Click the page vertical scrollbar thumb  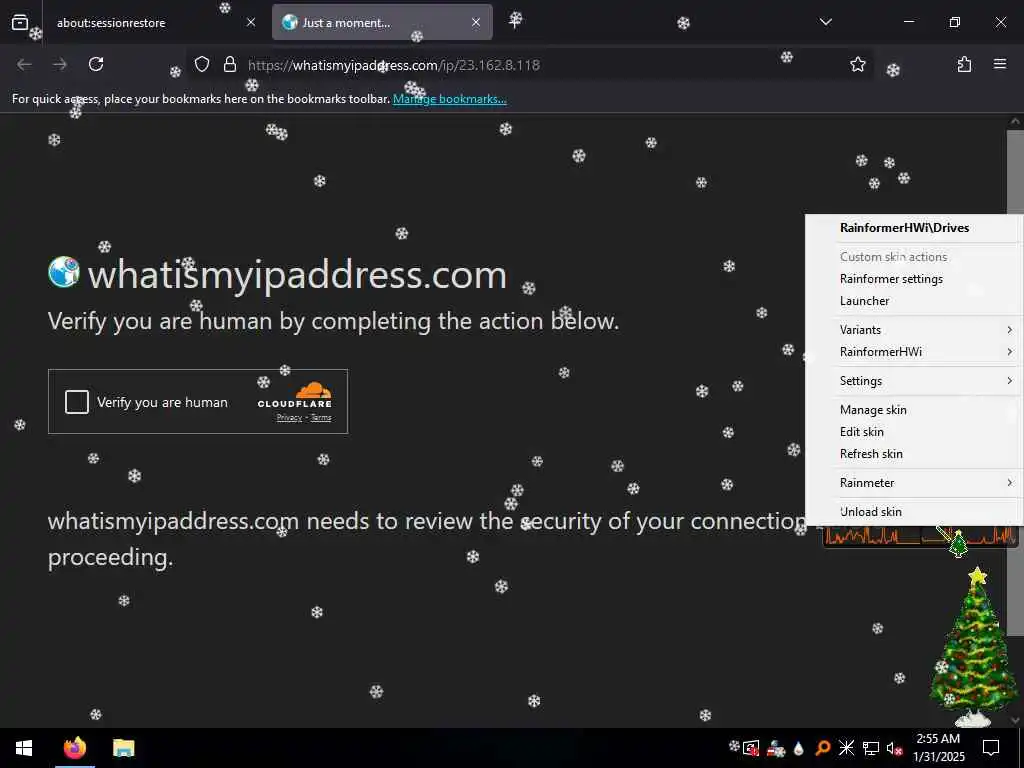(x=1015, y=382)
